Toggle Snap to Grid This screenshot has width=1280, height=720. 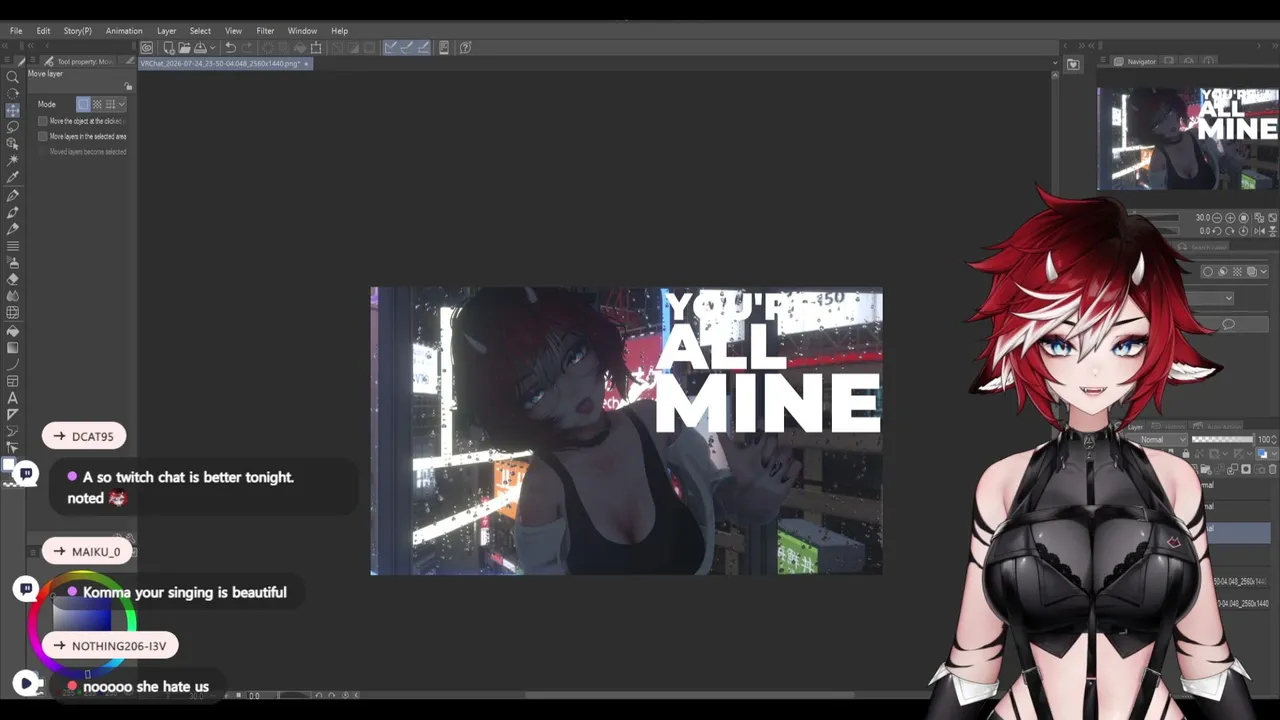[423, 47]
